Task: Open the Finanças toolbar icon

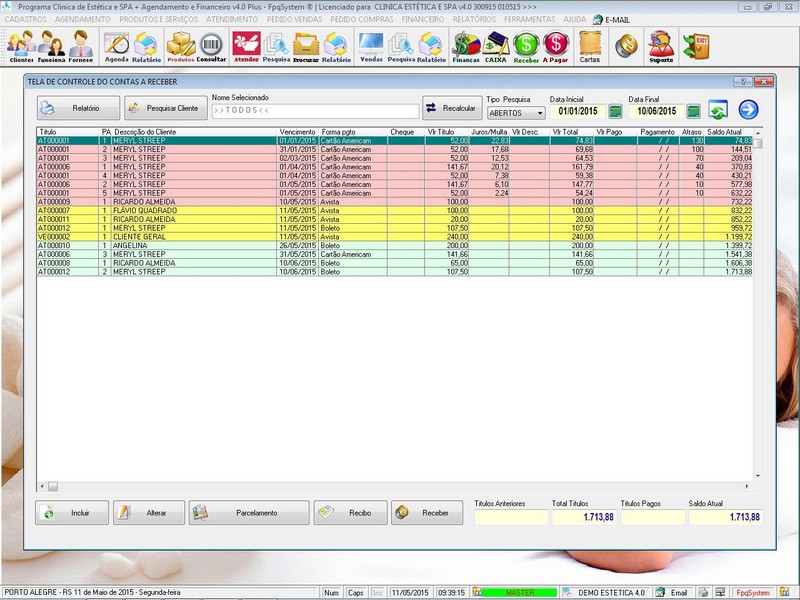Action: coord(466,47)
